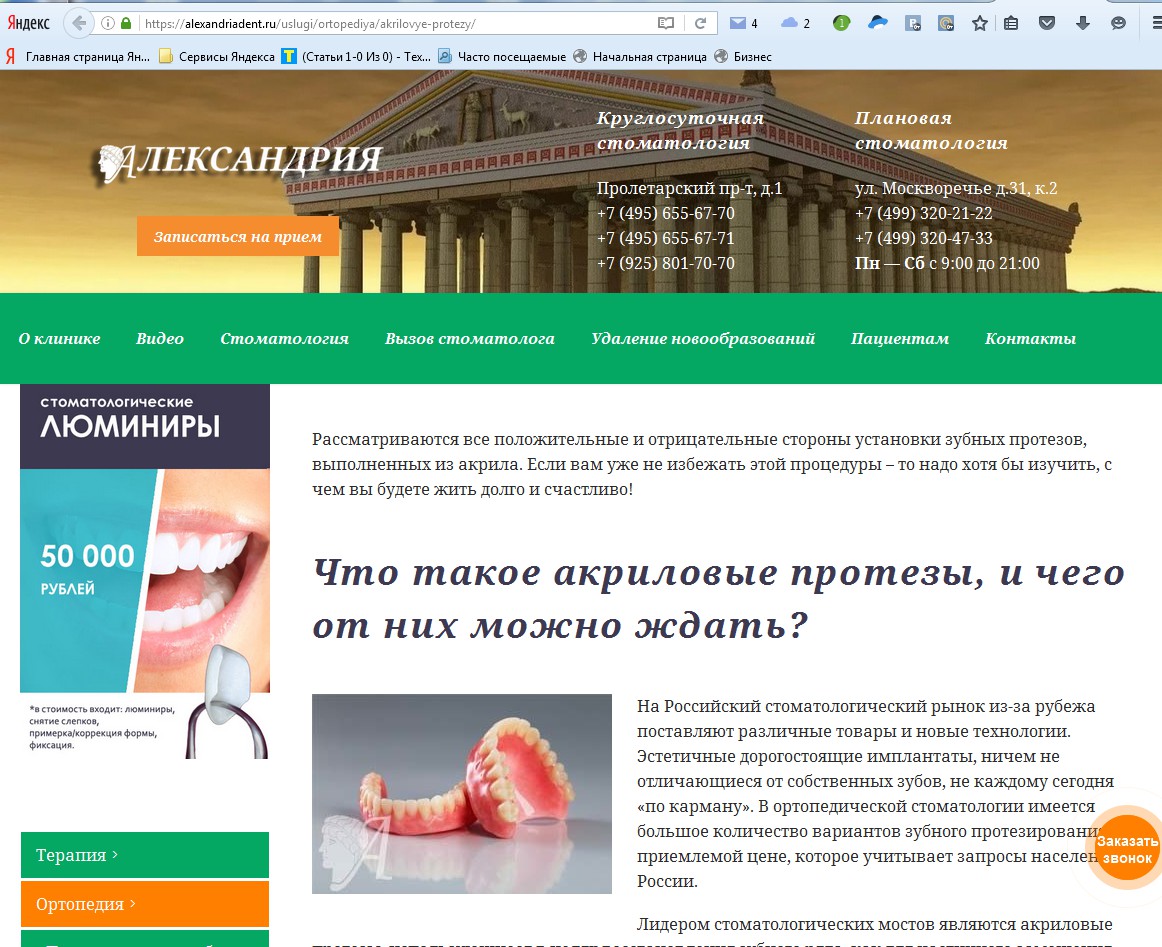The width and height of the screenshot is (1162, 947).
Task: Open the О клинике menu item
Action: 59,339
